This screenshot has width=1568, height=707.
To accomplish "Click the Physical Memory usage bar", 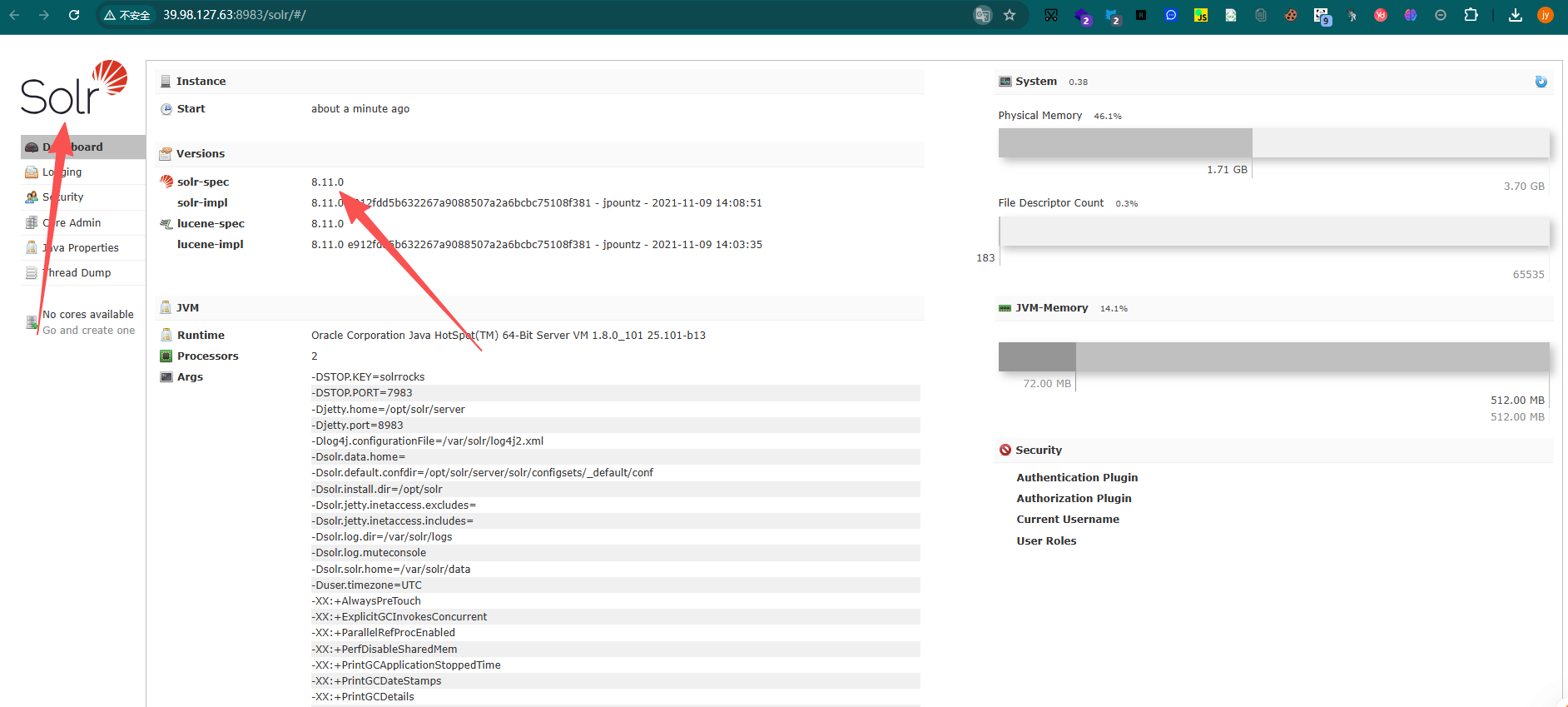I will (x=1273, y=143).
